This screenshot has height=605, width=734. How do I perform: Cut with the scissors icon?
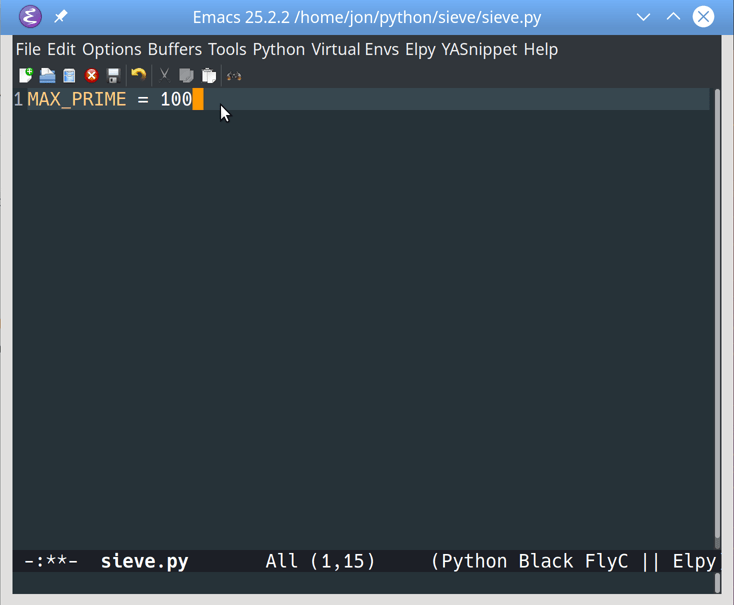tap(164, 75)
